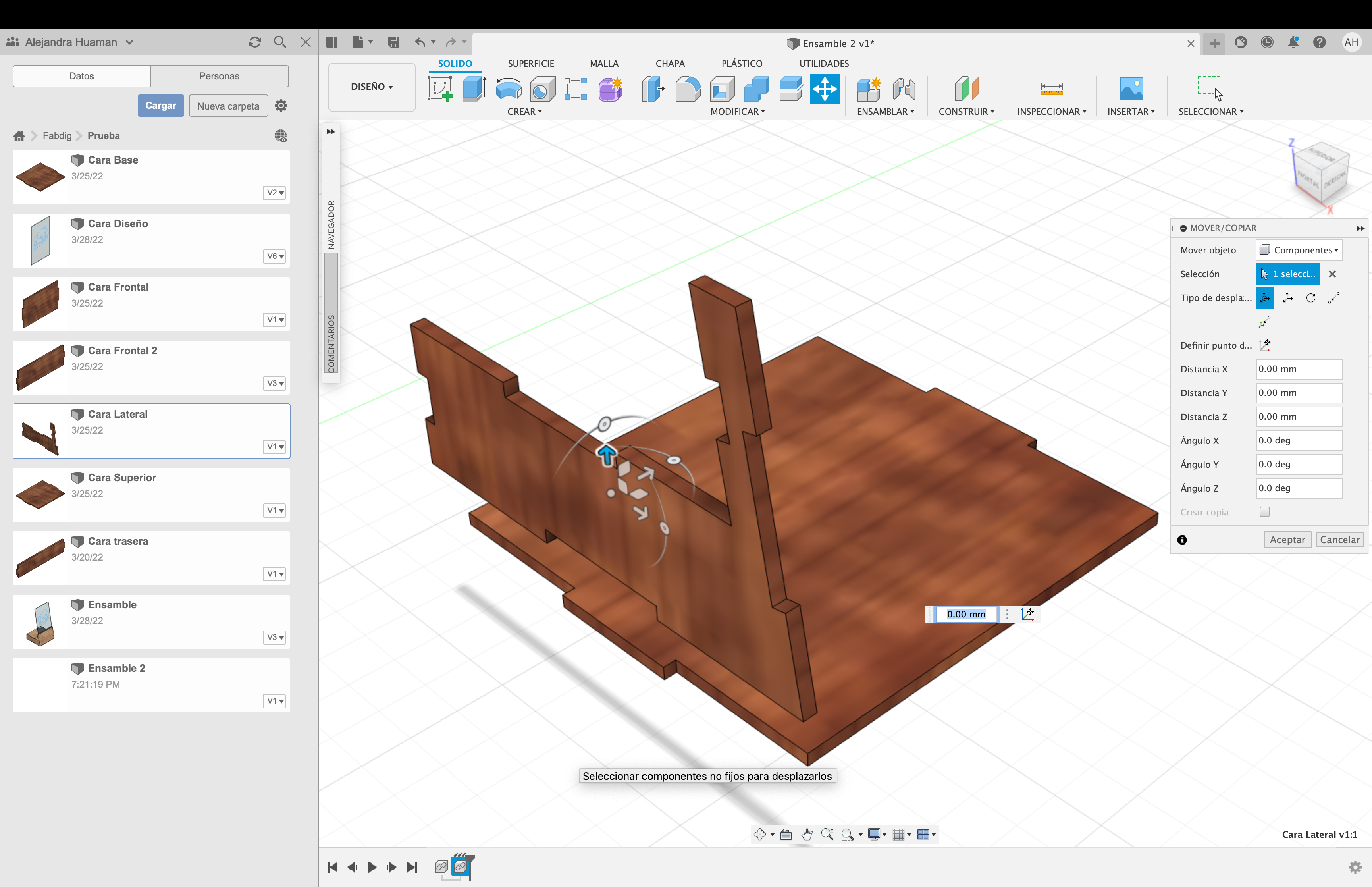Click the data panel search icon
The height and width of the screenshot is (887, 1372).
[x=280, y=42]
